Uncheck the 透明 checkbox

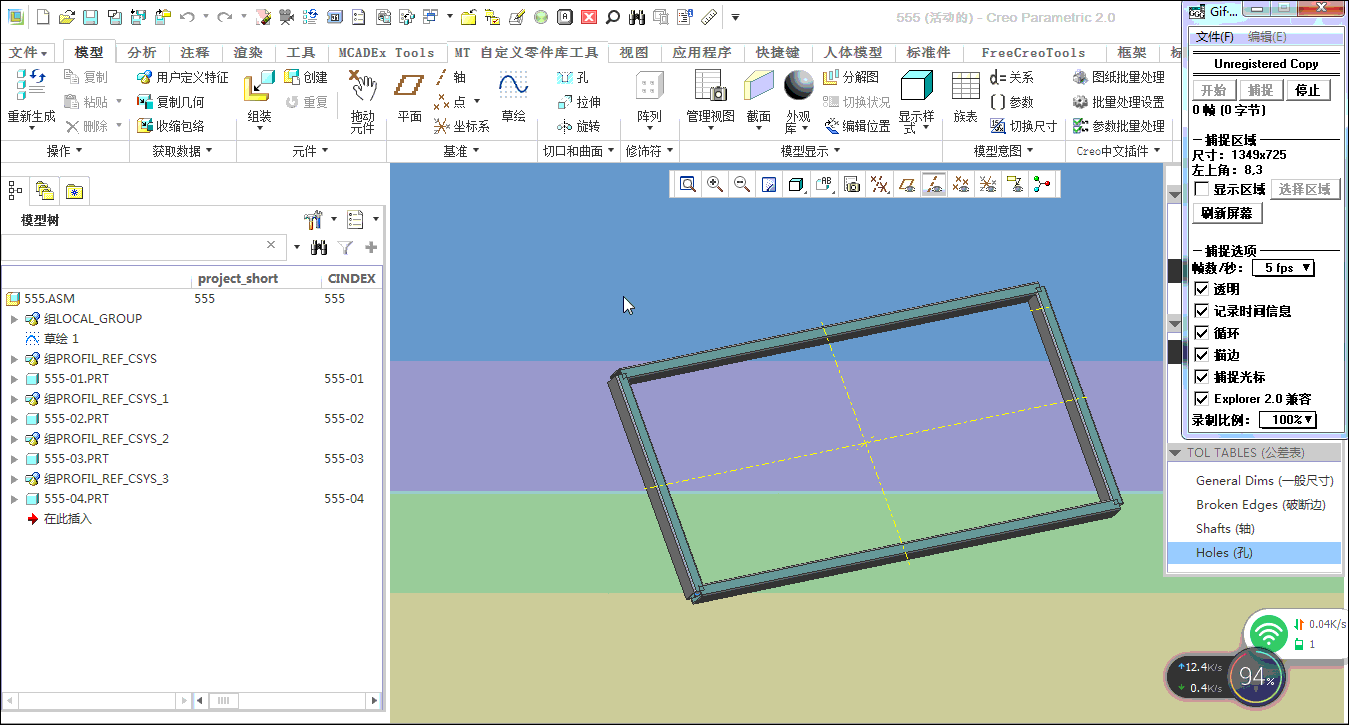[1202, 289]
